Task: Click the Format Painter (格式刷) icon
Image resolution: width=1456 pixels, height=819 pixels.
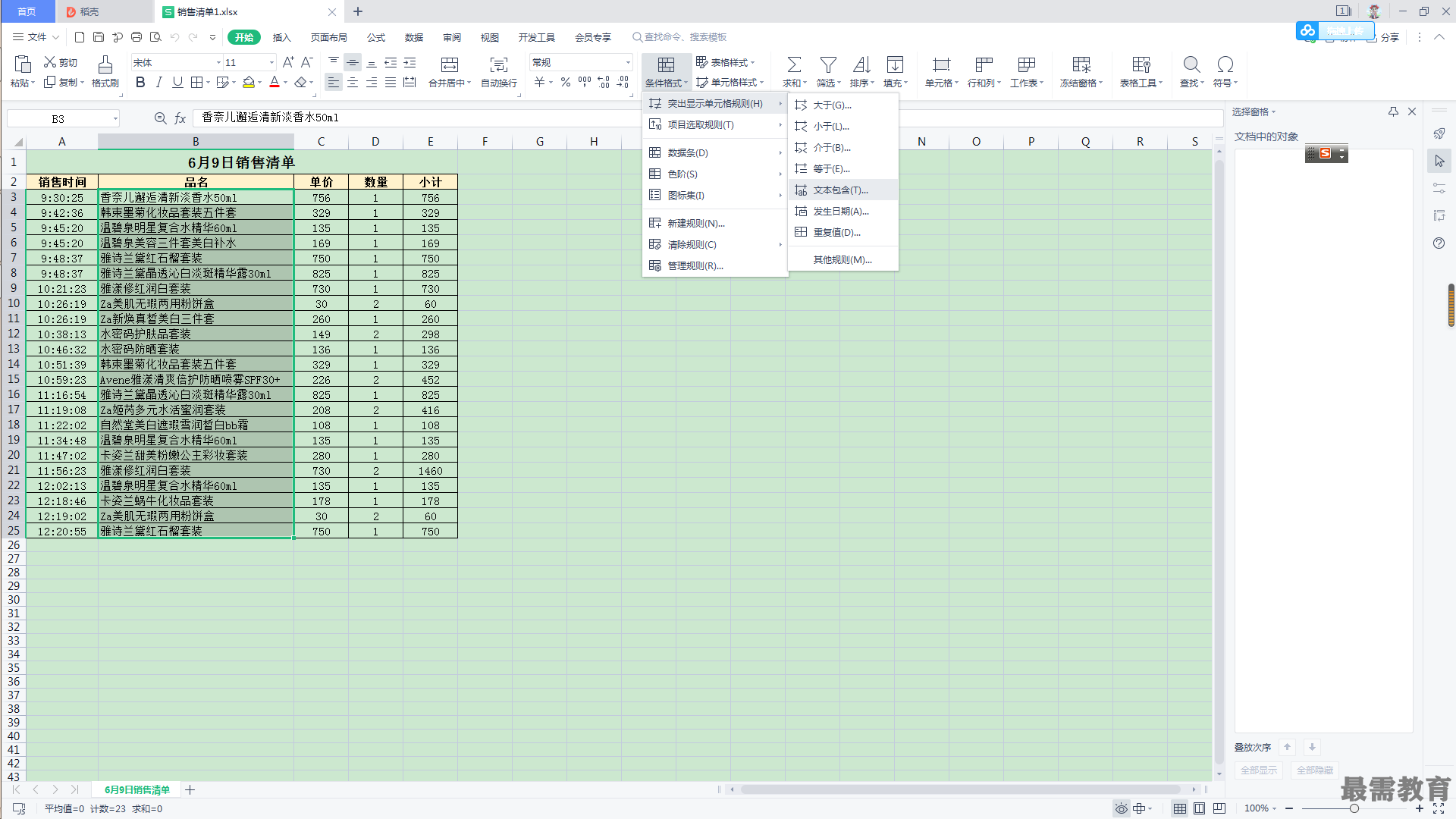Action: (105, 64)
